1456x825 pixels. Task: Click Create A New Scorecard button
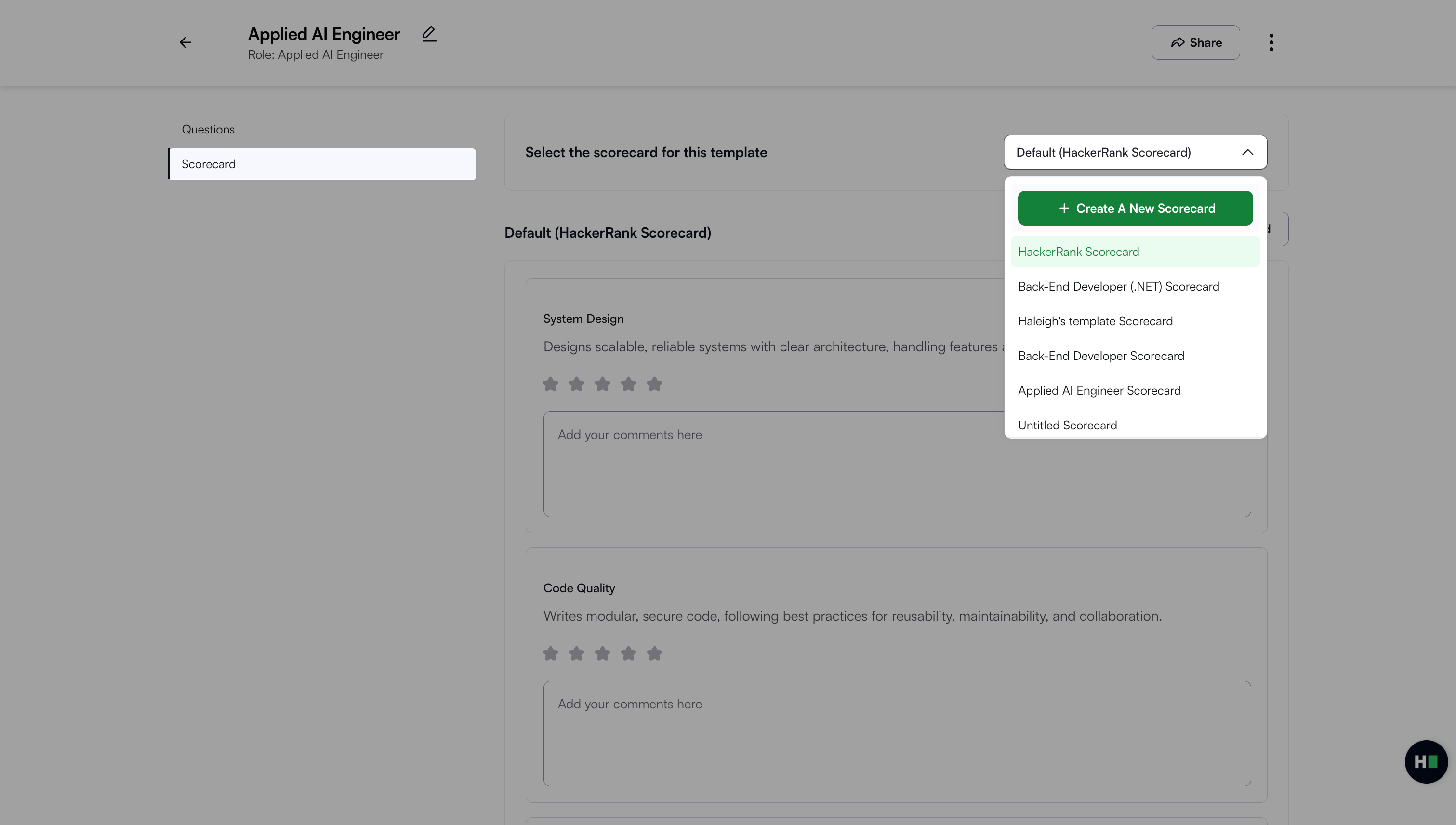pyautogui.click(x=1135, y=208)
